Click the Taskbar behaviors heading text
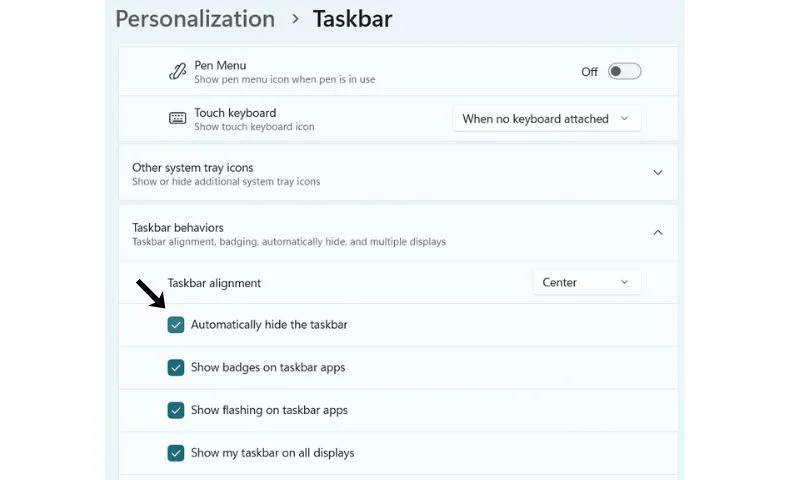790x480 pixels. (x=178, y=228)
